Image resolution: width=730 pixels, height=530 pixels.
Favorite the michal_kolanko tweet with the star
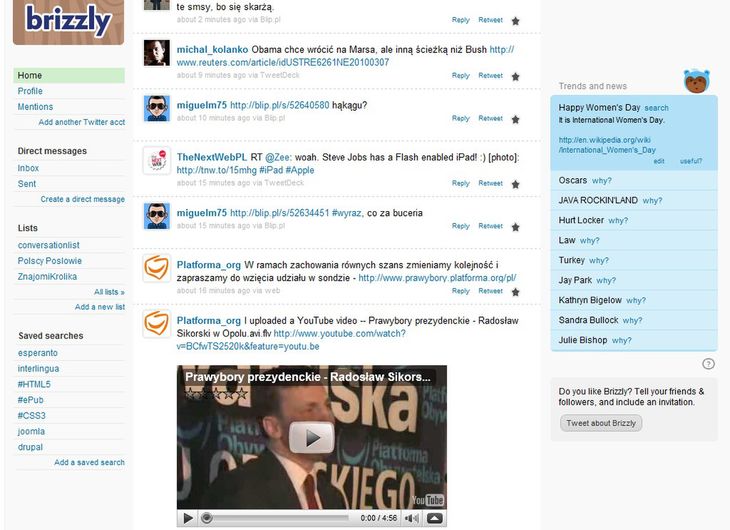point(515,76)
